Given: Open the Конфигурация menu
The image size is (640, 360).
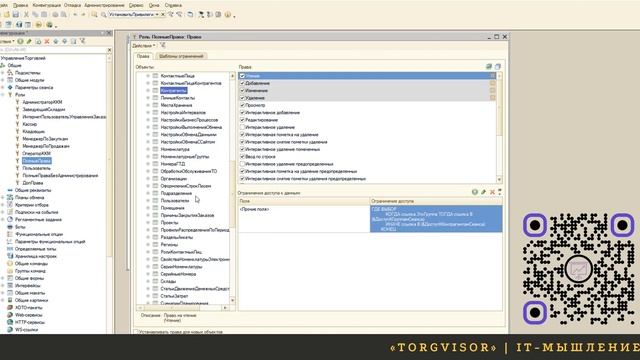Looking at the screenshot, I should point(47,5).
